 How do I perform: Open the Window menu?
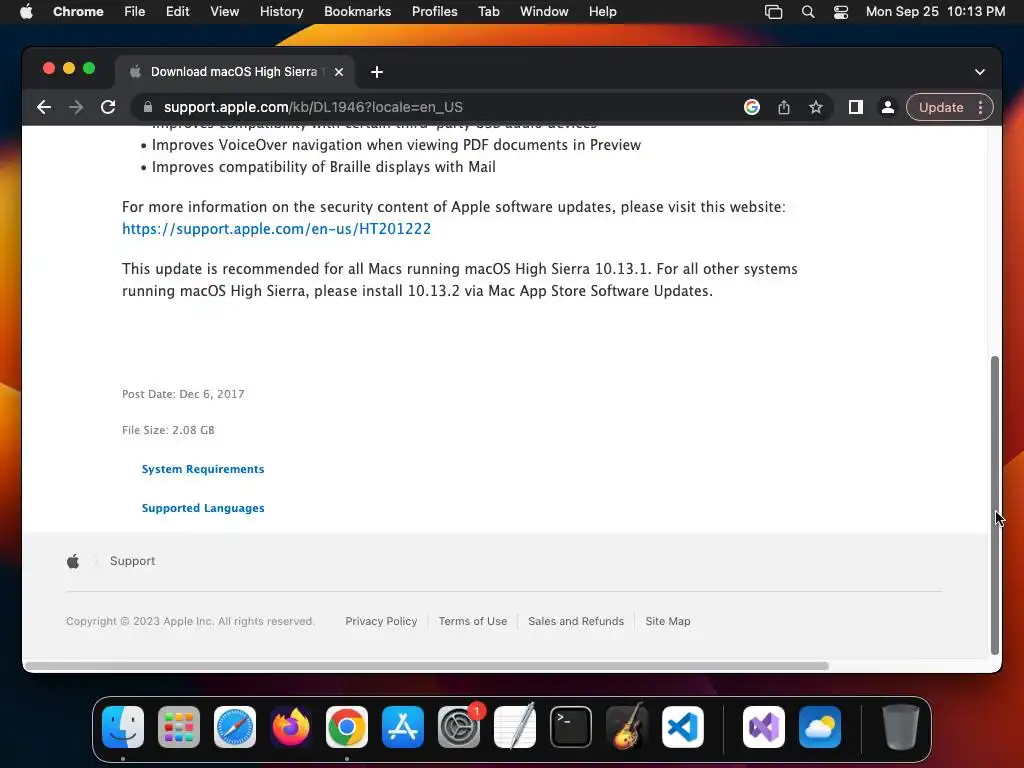point(544,12)
